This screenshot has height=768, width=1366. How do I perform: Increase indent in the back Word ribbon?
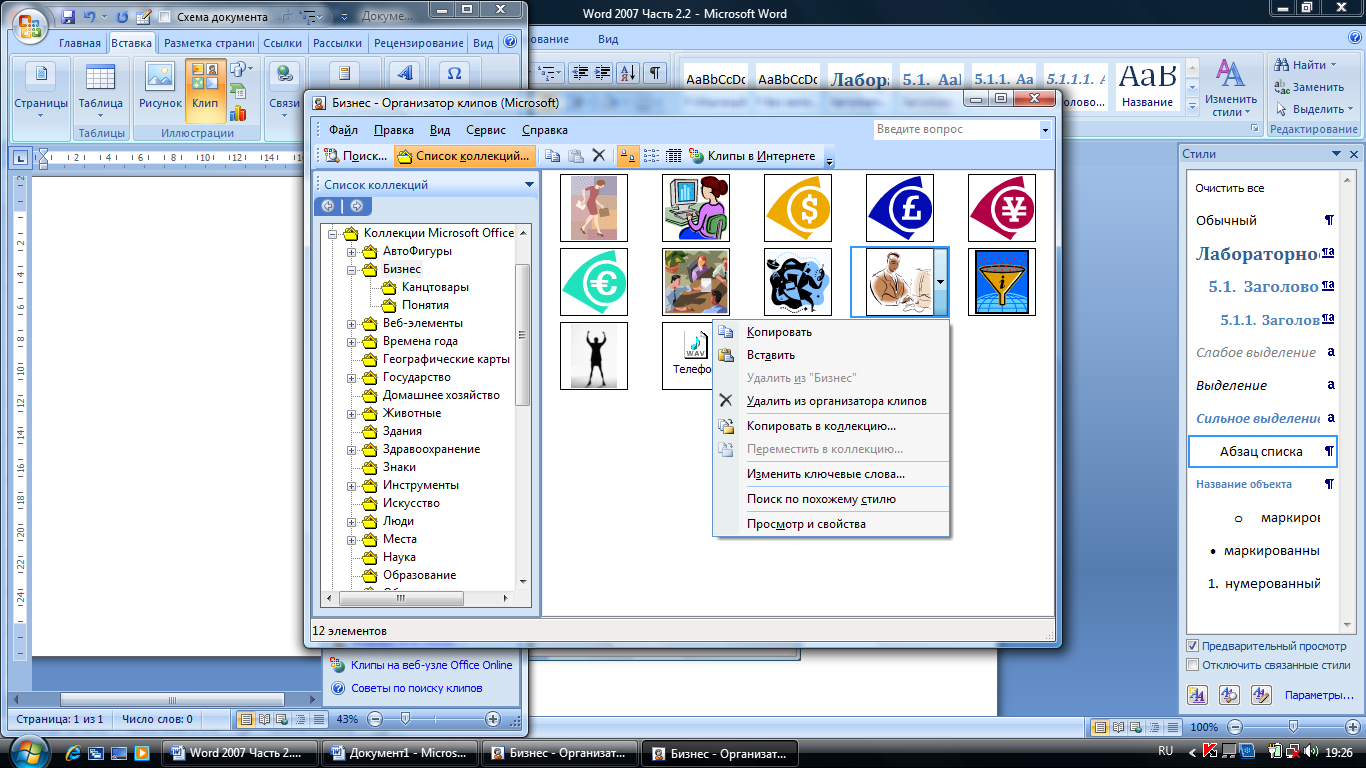603,73
